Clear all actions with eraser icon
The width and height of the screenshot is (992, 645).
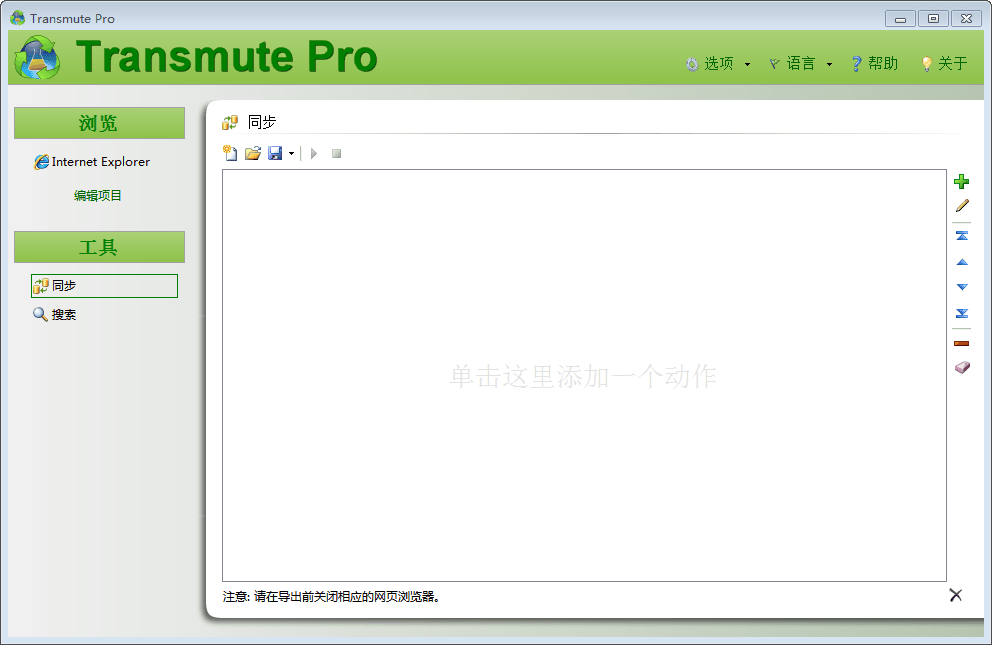pyautogui.click(x=962, y=367)
